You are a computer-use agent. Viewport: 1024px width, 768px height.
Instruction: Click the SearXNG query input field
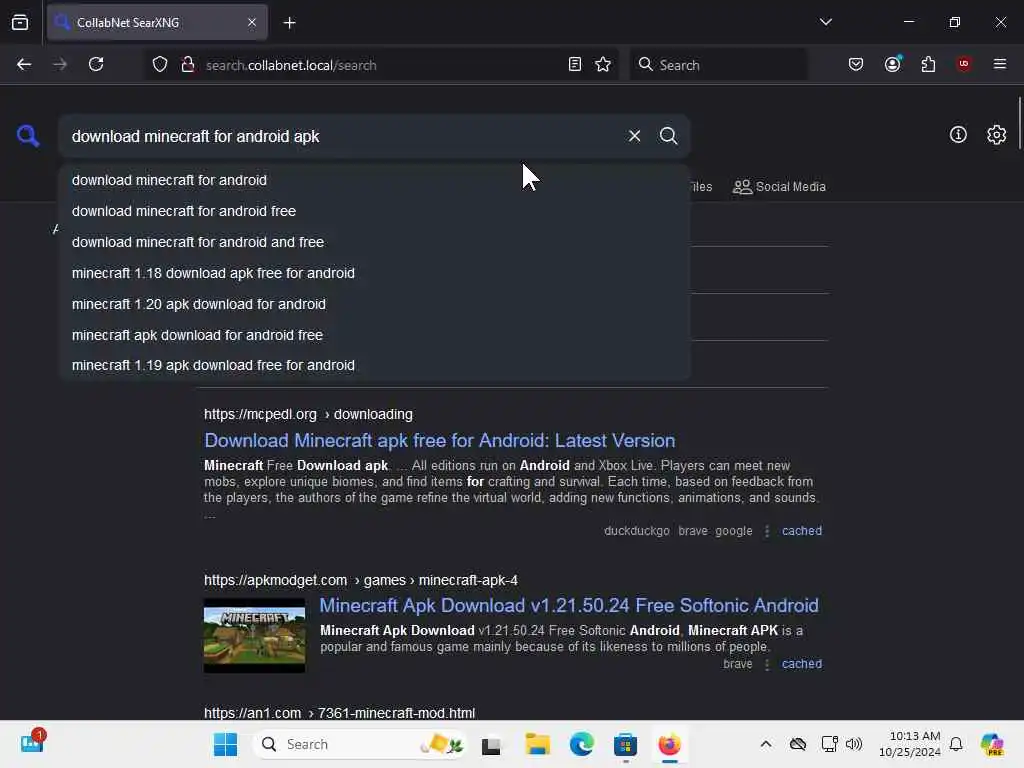tap(343, 136)
